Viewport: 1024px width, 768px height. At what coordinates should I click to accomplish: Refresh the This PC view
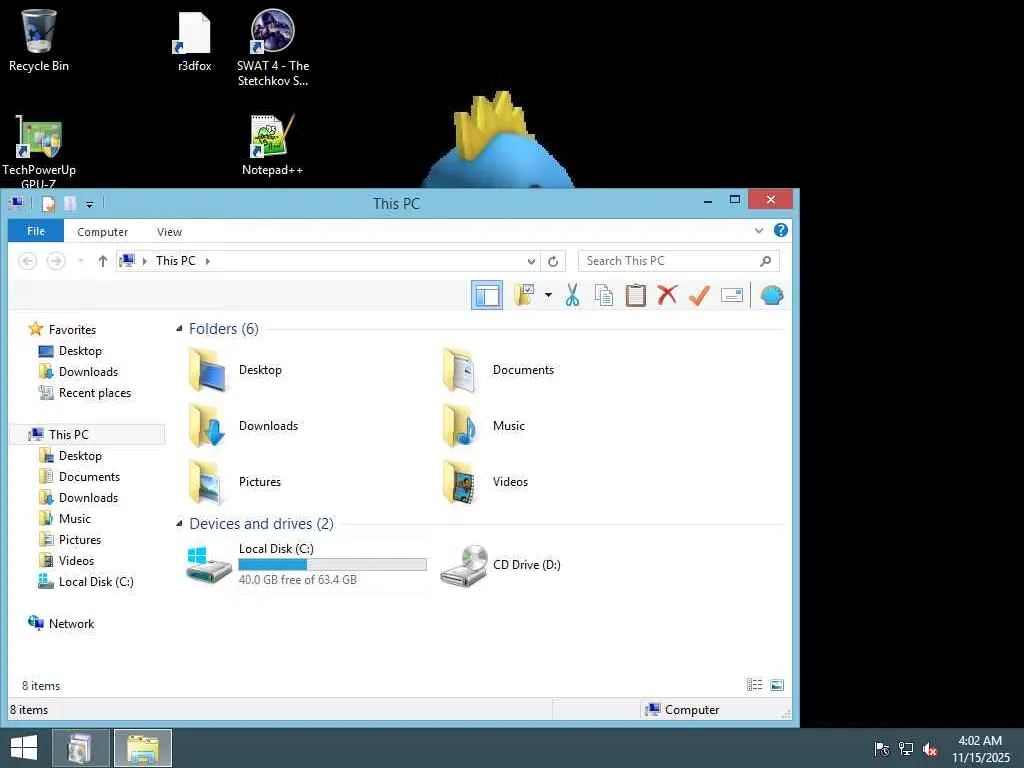(x=553, y=261)
